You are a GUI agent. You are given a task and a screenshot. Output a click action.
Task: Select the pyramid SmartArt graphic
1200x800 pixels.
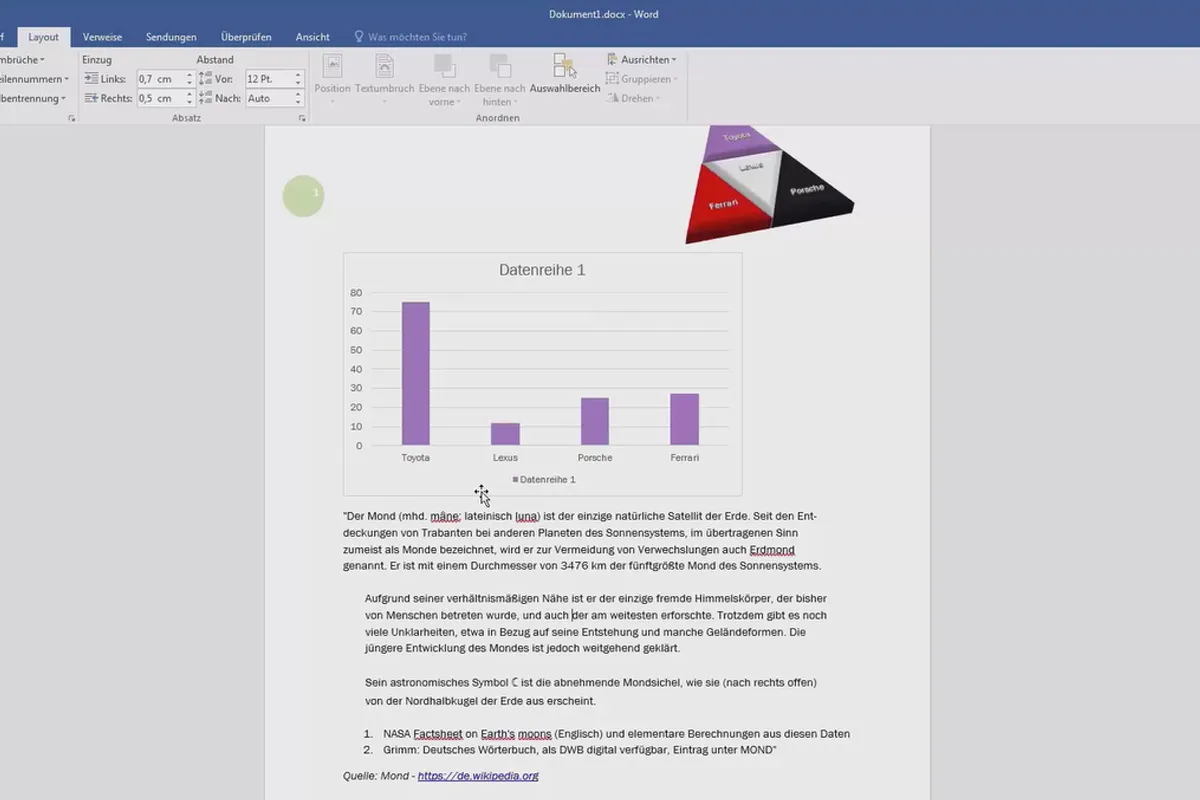[768, 185]
